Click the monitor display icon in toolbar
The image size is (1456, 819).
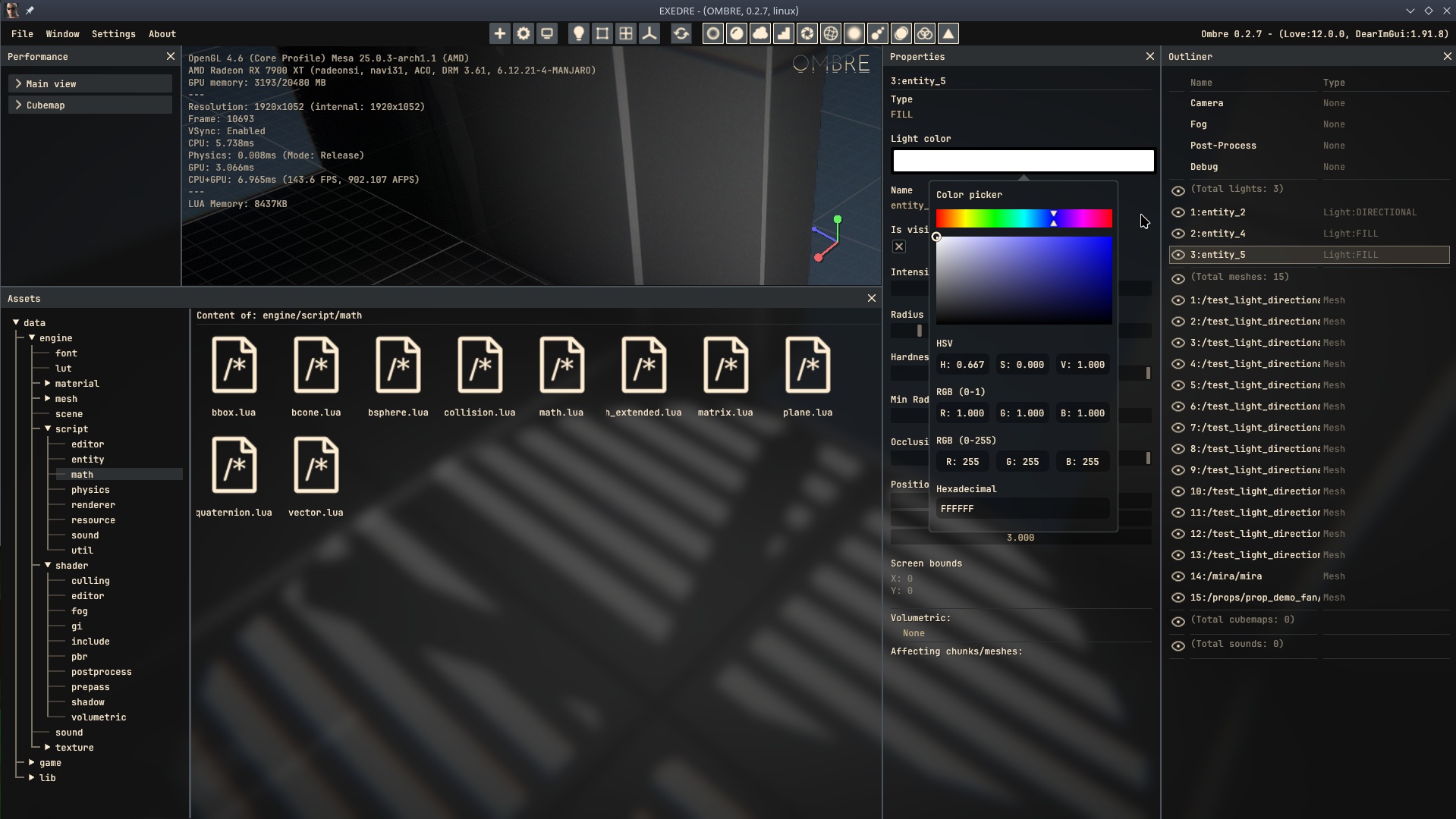(x=547, y=33)
